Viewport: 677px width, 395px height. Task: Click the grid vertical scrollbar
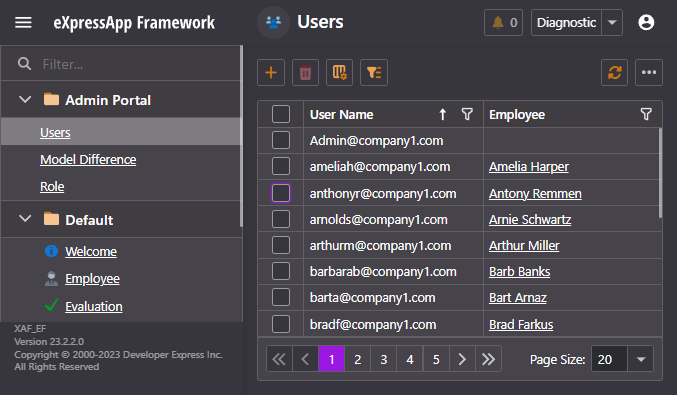(x=660, y=173)
